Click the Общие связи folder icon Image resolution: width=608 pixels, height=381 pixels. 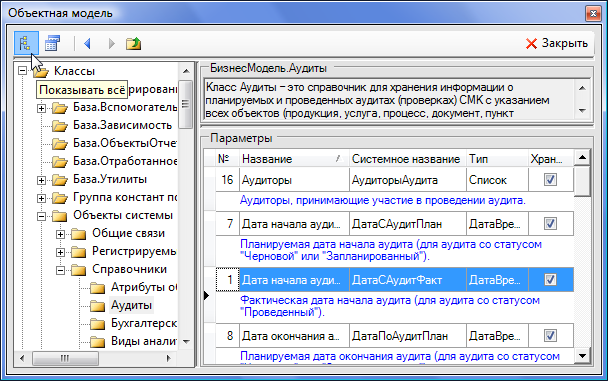79,234
